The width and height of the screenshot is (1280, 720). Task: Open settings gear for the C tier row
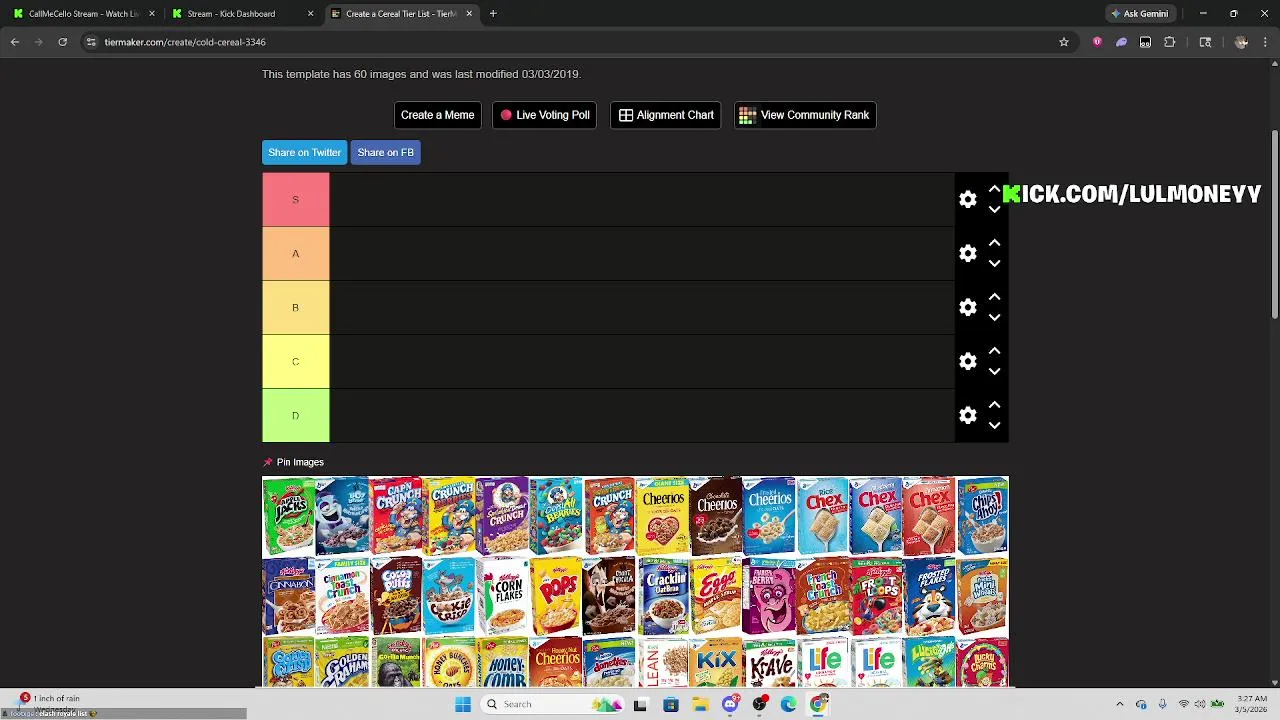point(967,361)
